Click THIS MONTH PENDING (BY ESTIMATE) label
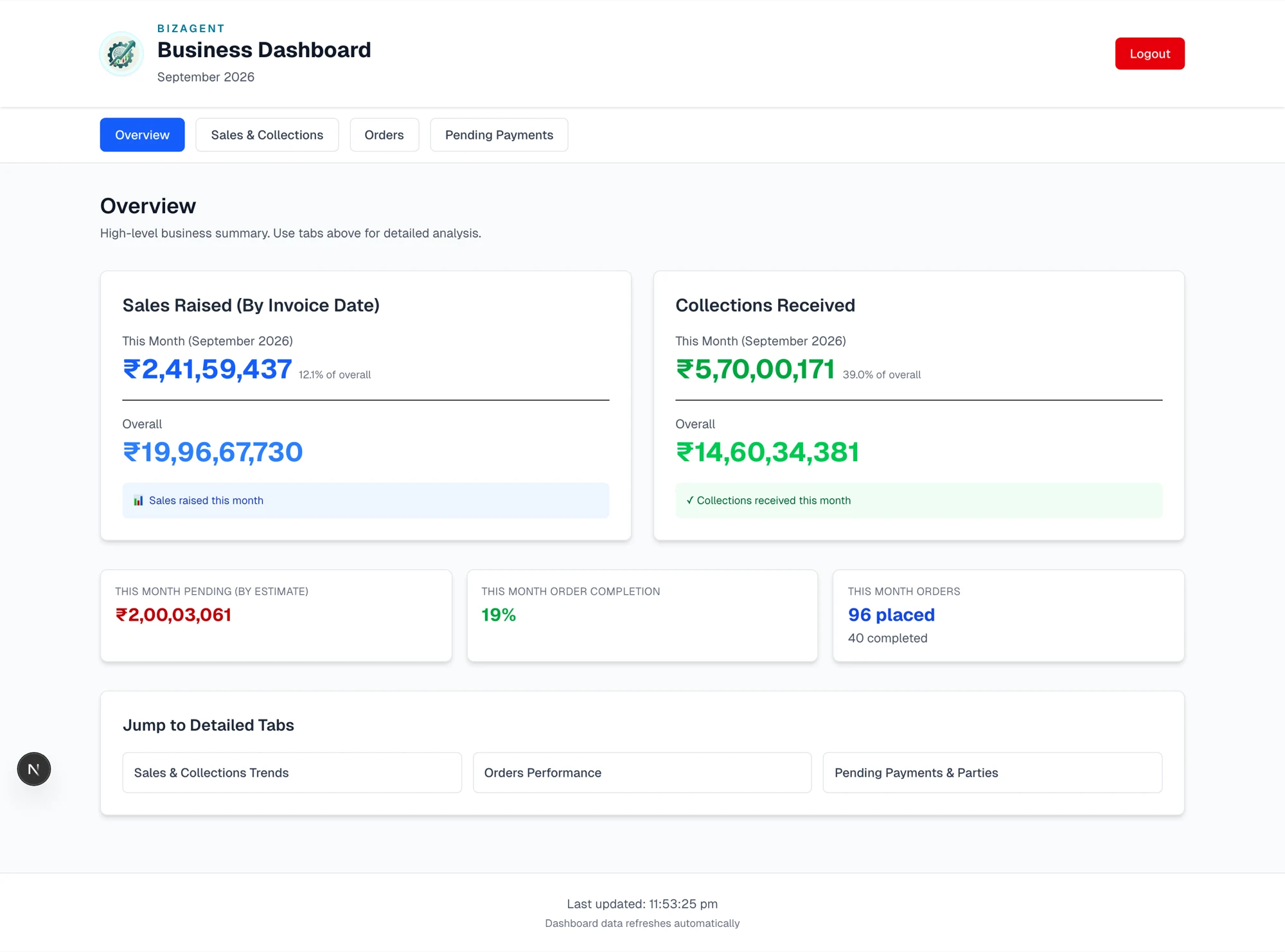 212,592
